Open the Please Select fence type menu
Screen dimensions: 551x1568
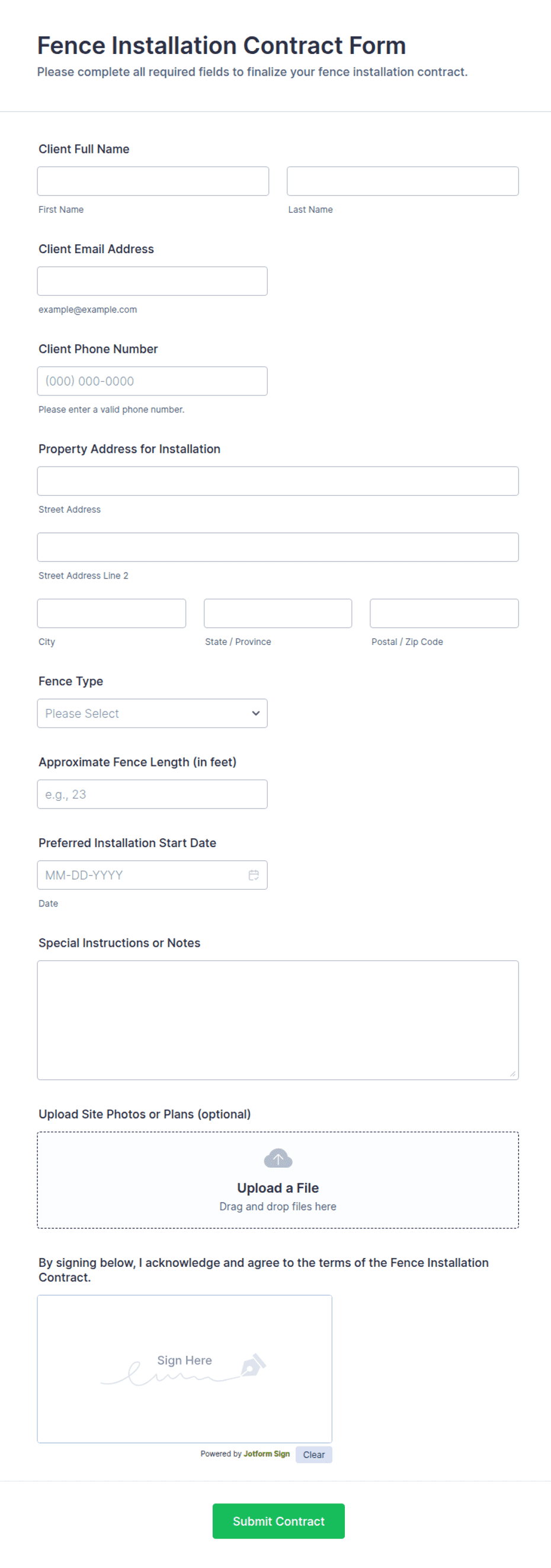(x=152, y=713)
